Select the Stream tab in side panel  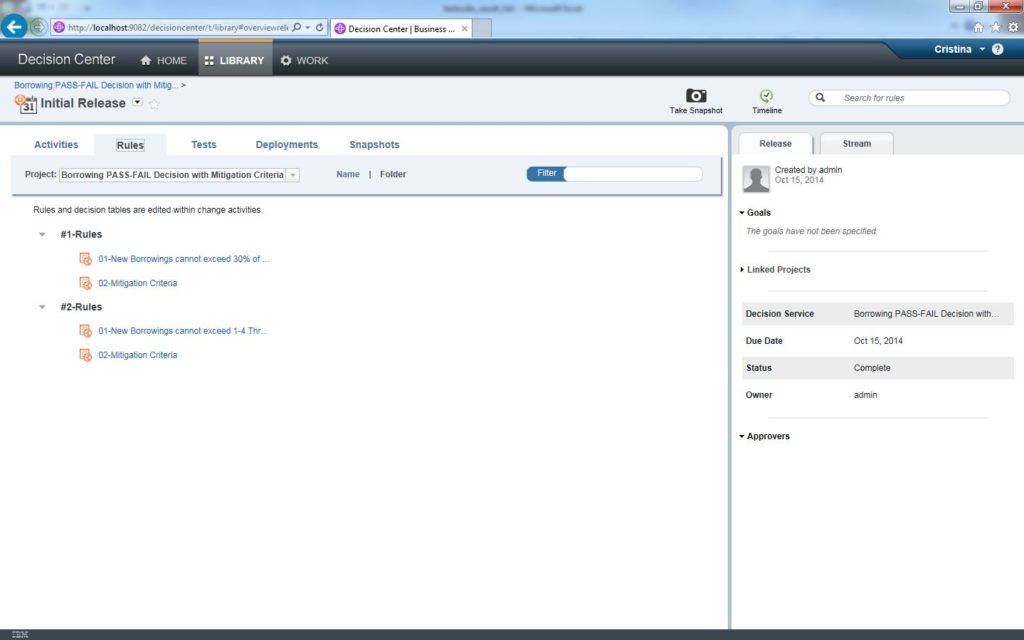[856, 144]
